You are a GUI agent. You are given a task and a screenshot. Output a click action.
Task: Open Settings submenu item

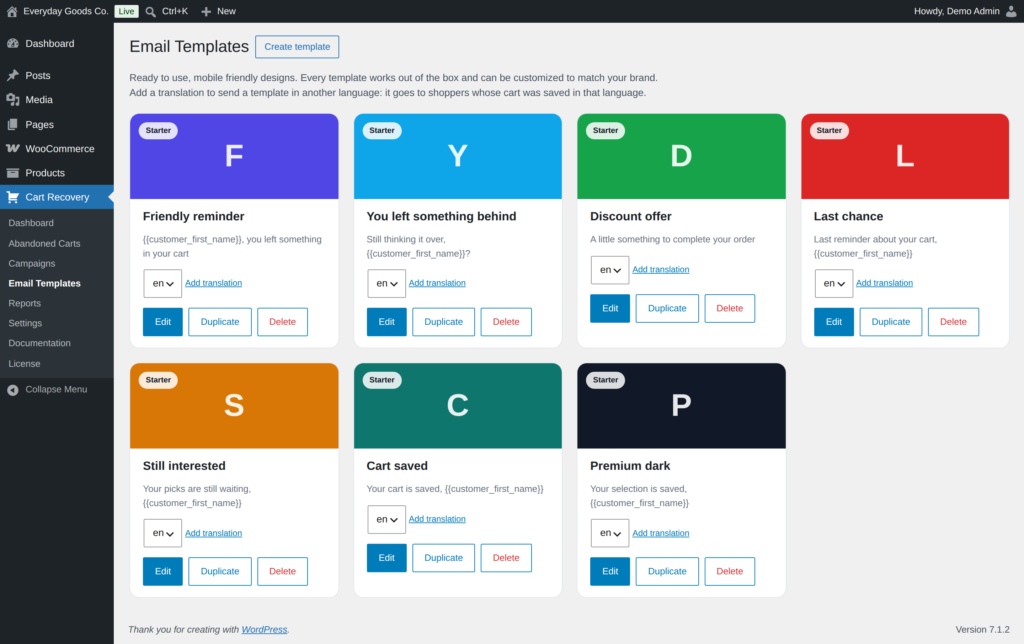[x=25, y=323]
